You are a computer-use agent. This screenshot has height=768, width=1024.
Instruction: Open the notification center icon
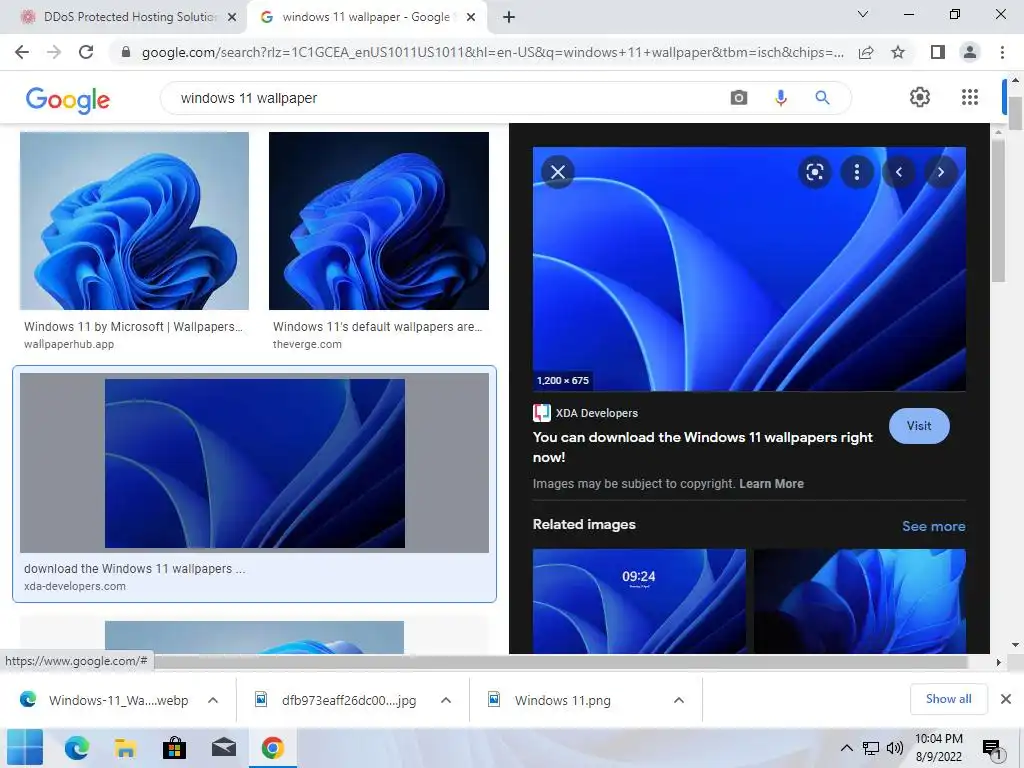click(992, 748)
